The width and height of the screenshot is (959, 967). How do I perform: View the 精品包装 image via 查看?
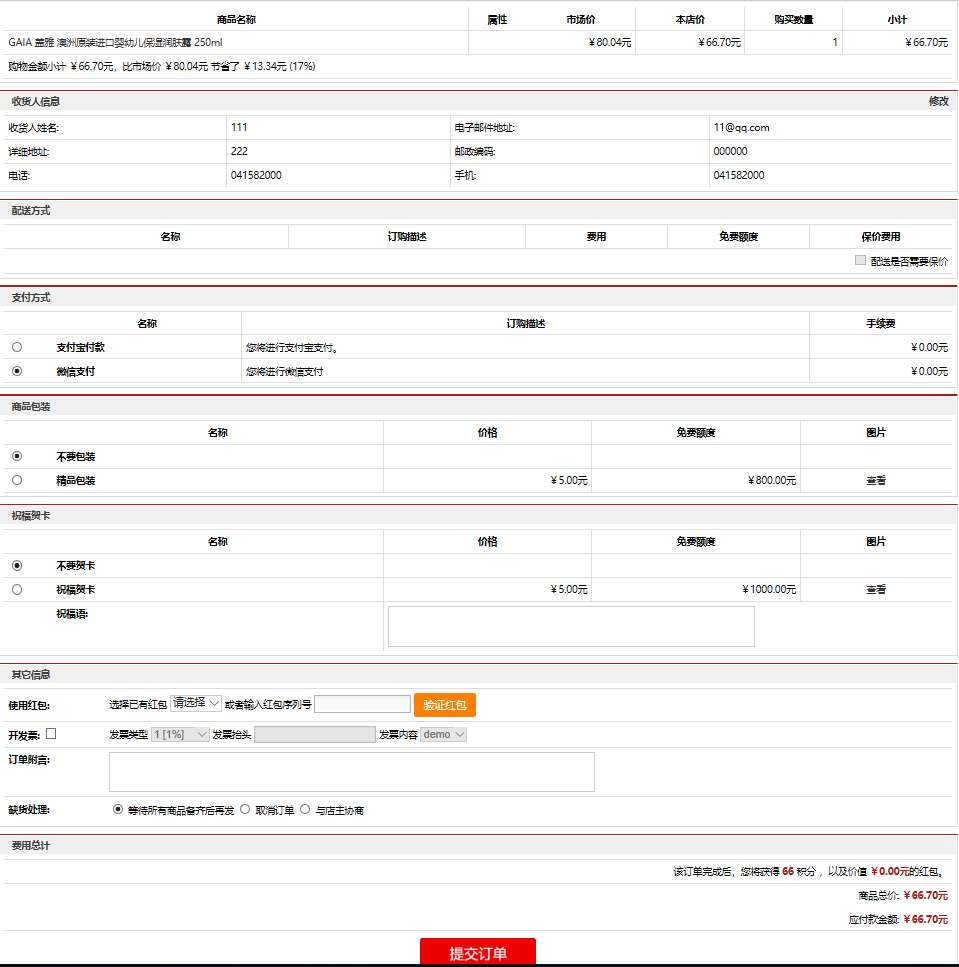(x=876, y=480)
